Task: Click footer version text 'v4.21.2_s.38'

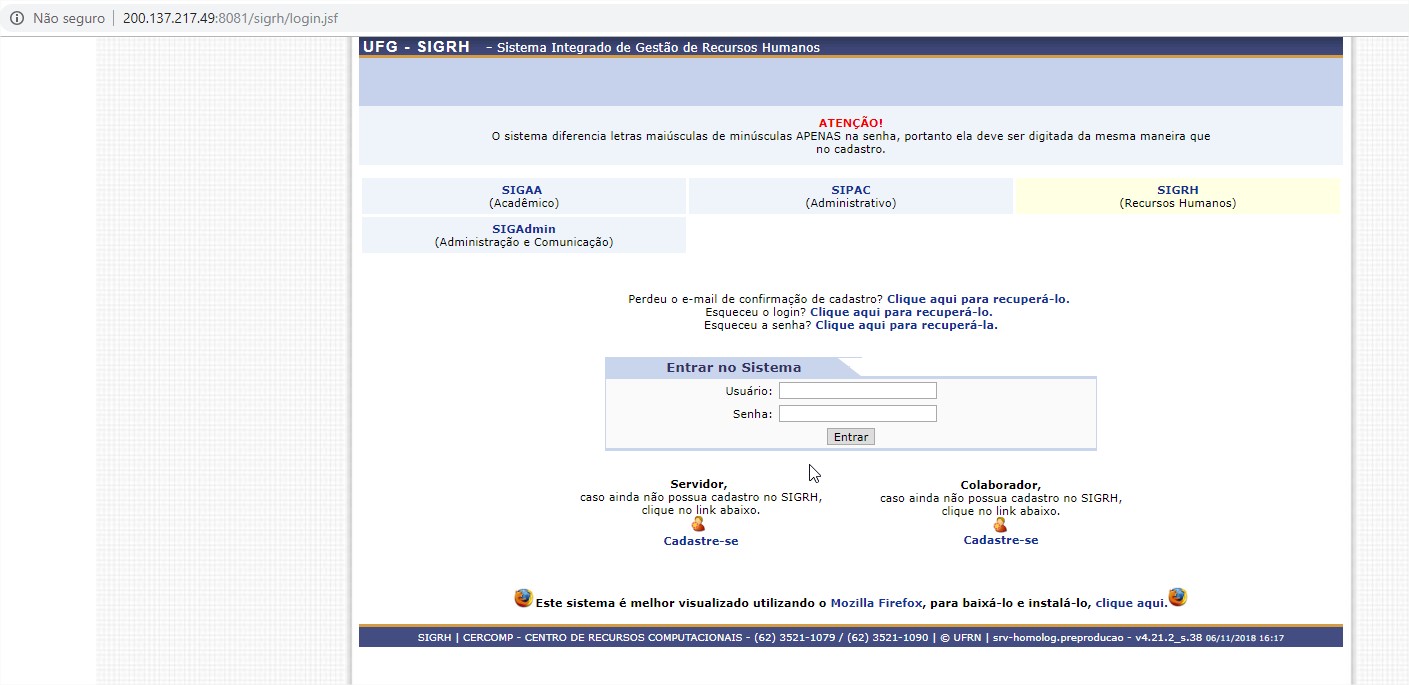Action: coord(1168,638)
